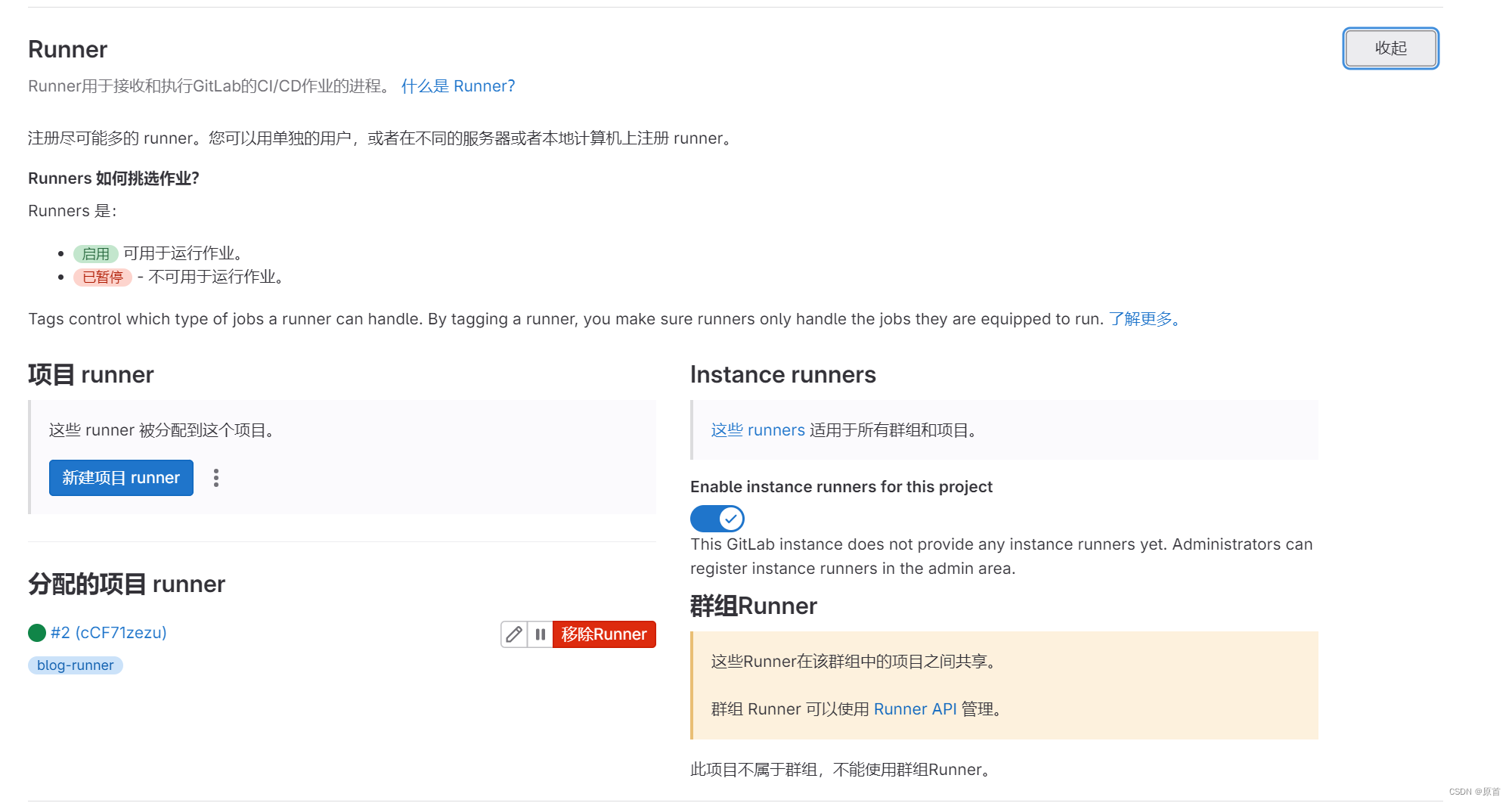Edit runner #2 using the pencil icon
The height and width of the screenshot is (803, 1512).
tap(514, 634)
